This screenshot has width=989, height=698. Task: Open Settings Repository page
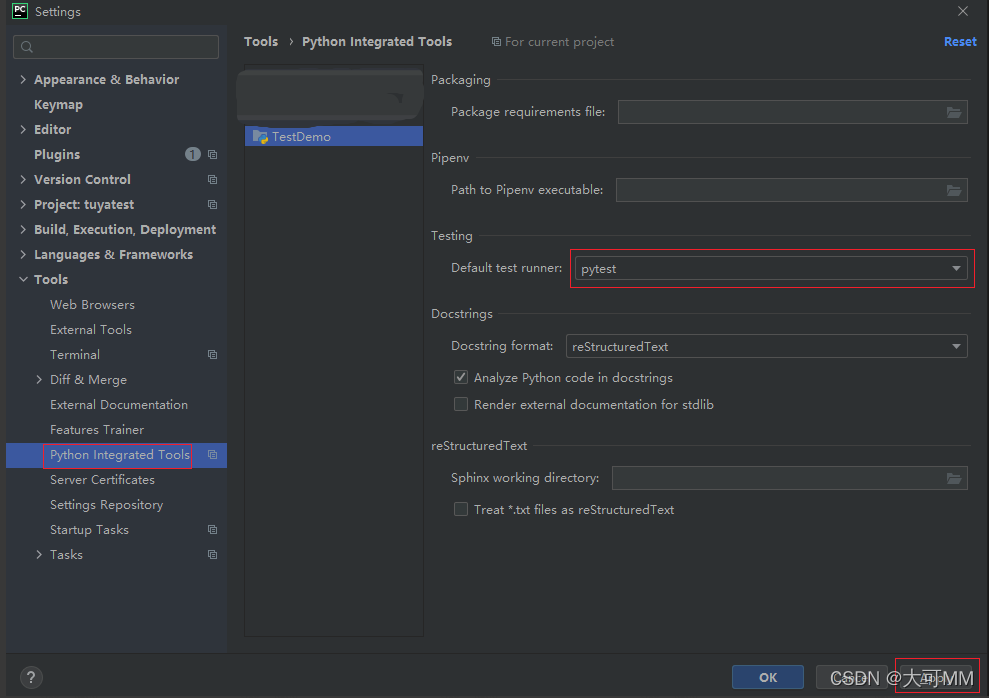[106, 505]
